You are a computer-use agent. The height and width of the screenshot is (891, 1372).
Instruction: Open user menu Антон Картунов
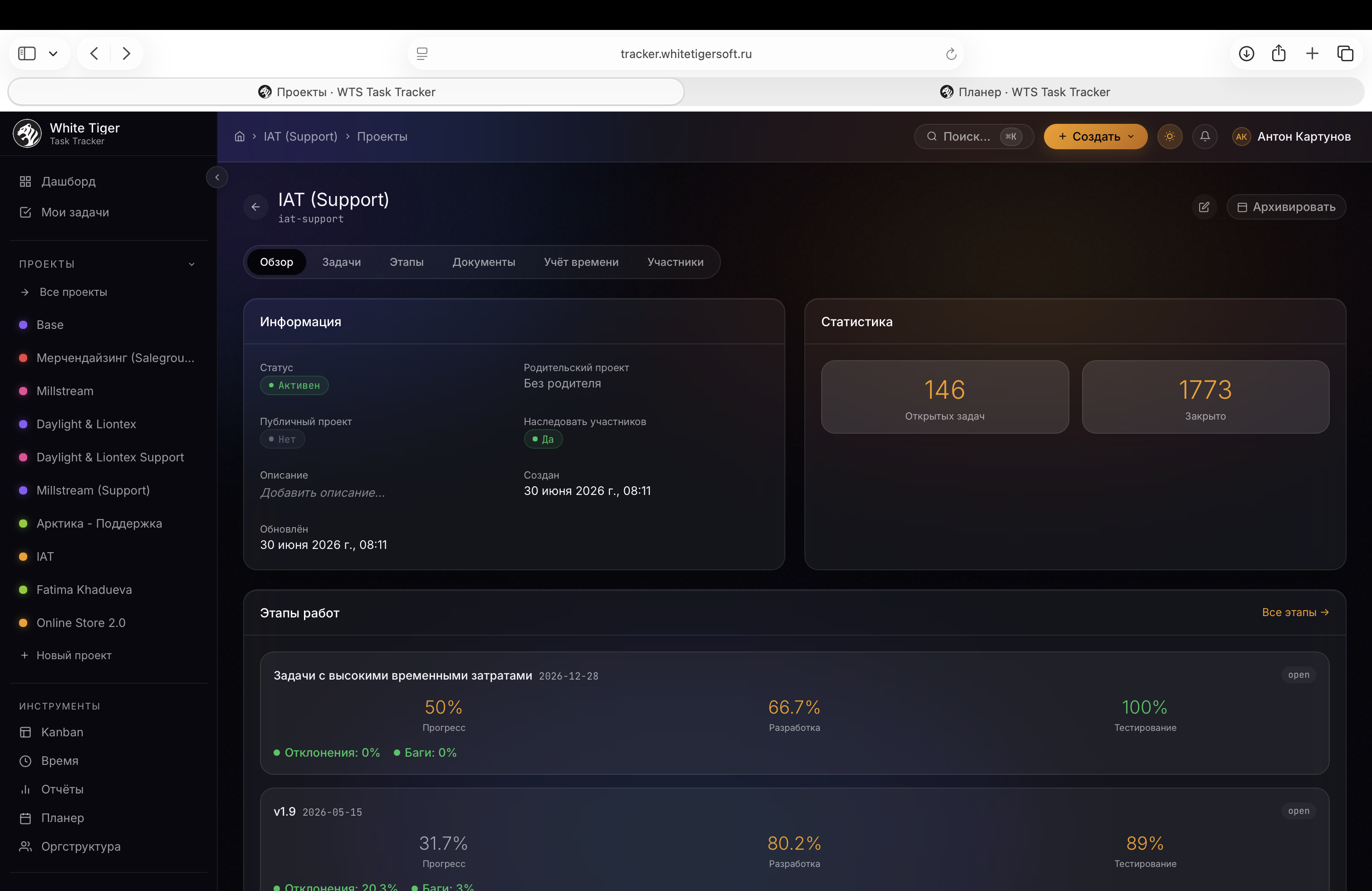(1291, 137)
